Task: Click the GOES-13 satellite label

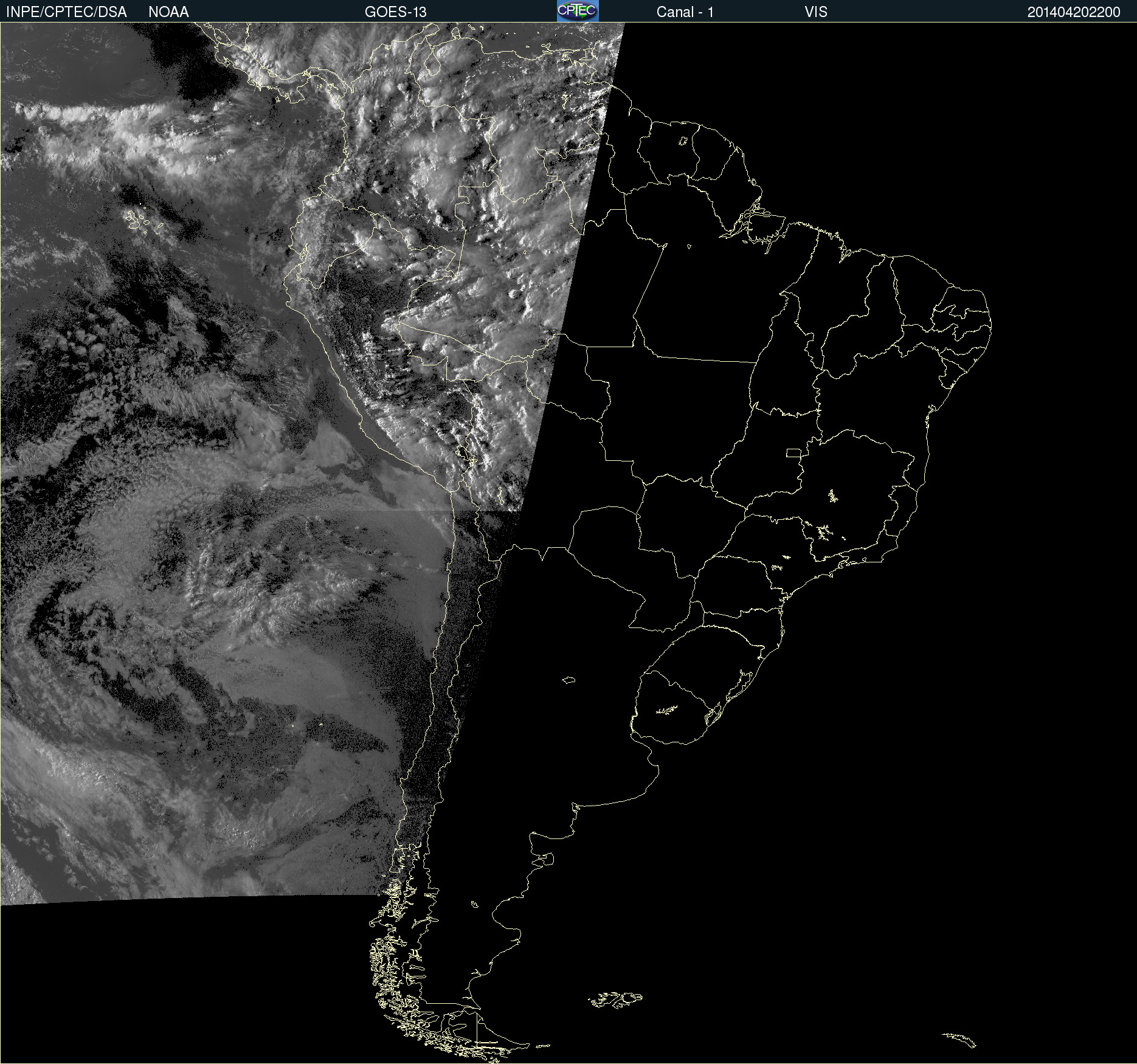Action: [396, 12]
